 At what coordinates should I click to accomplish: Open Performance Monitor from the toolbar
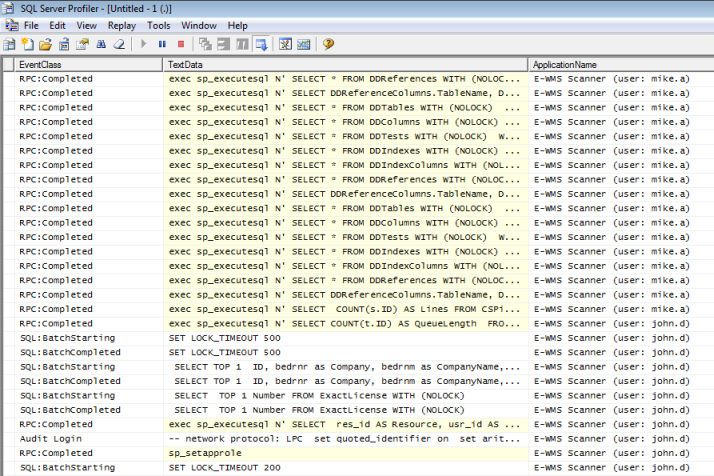tap(303, 44)
